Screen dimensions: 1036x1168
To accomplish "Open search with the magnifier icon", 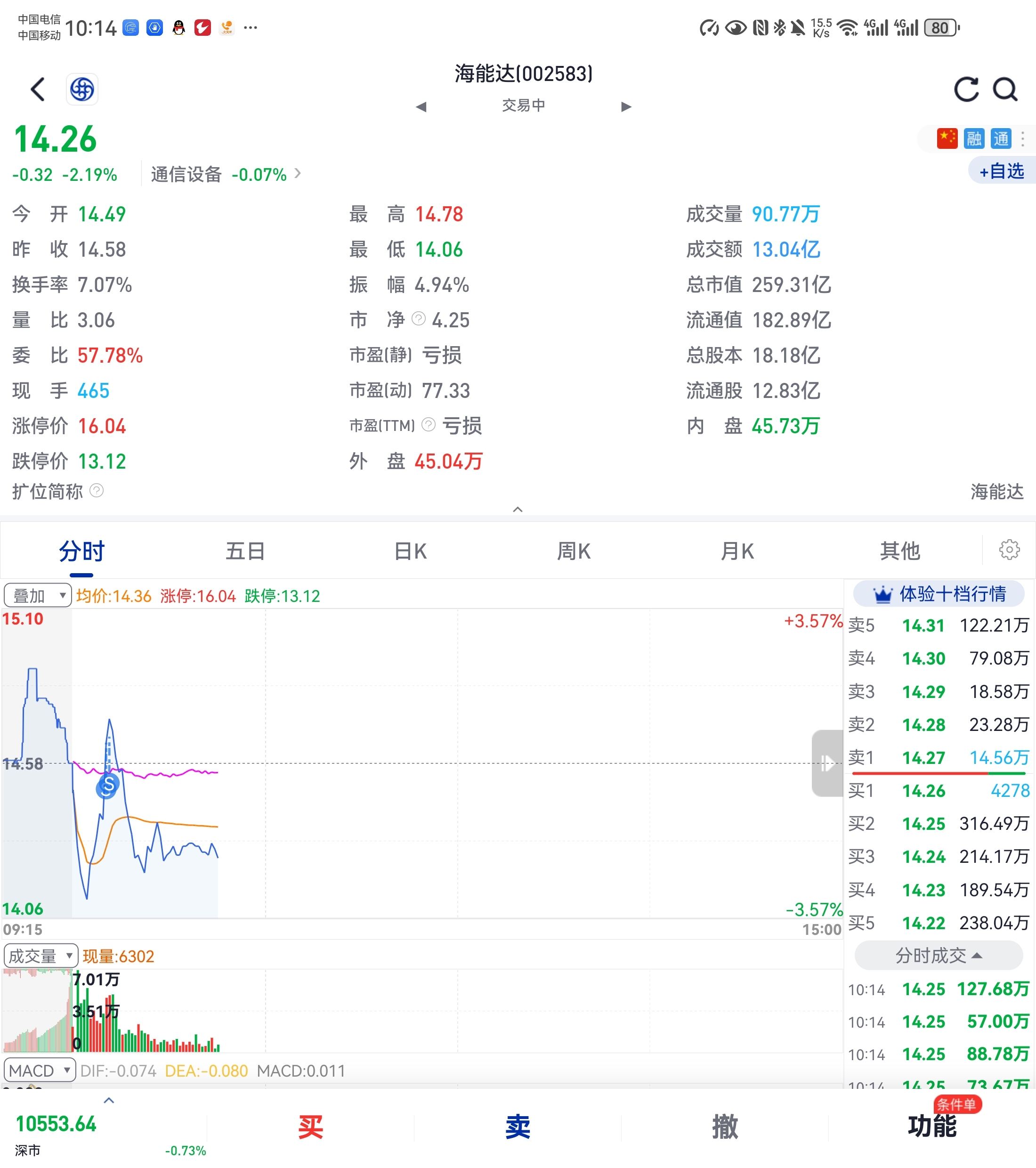I will (x=1005, y=89).
